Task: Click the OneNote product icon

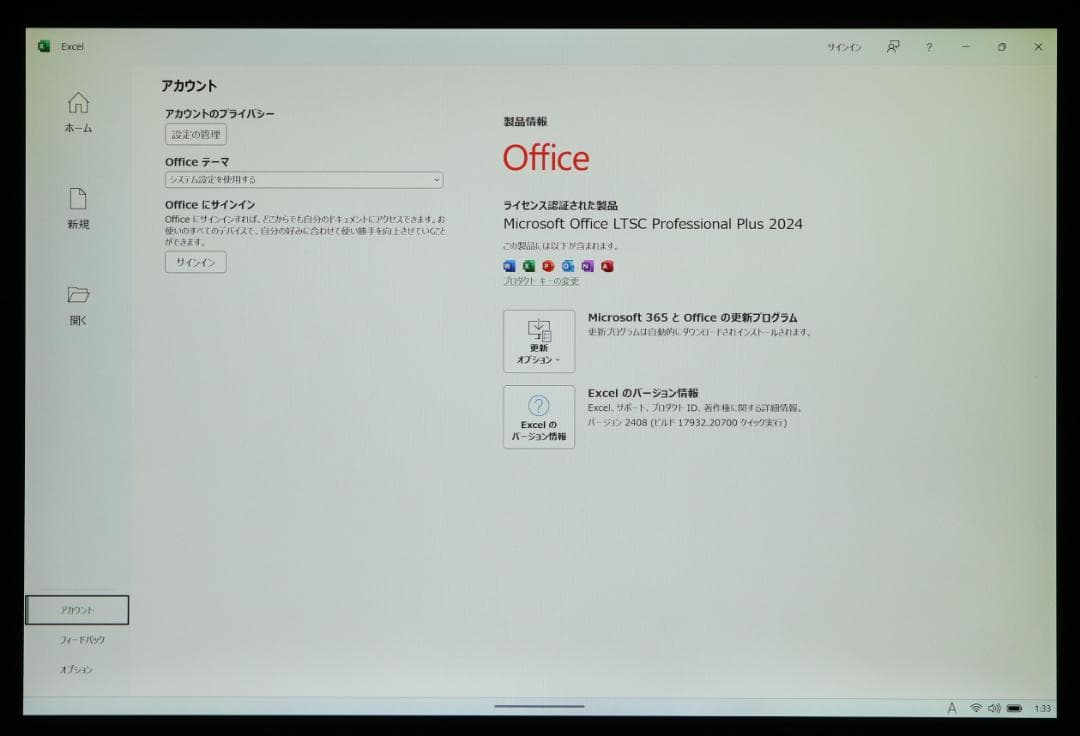Action: pos(587,266)
